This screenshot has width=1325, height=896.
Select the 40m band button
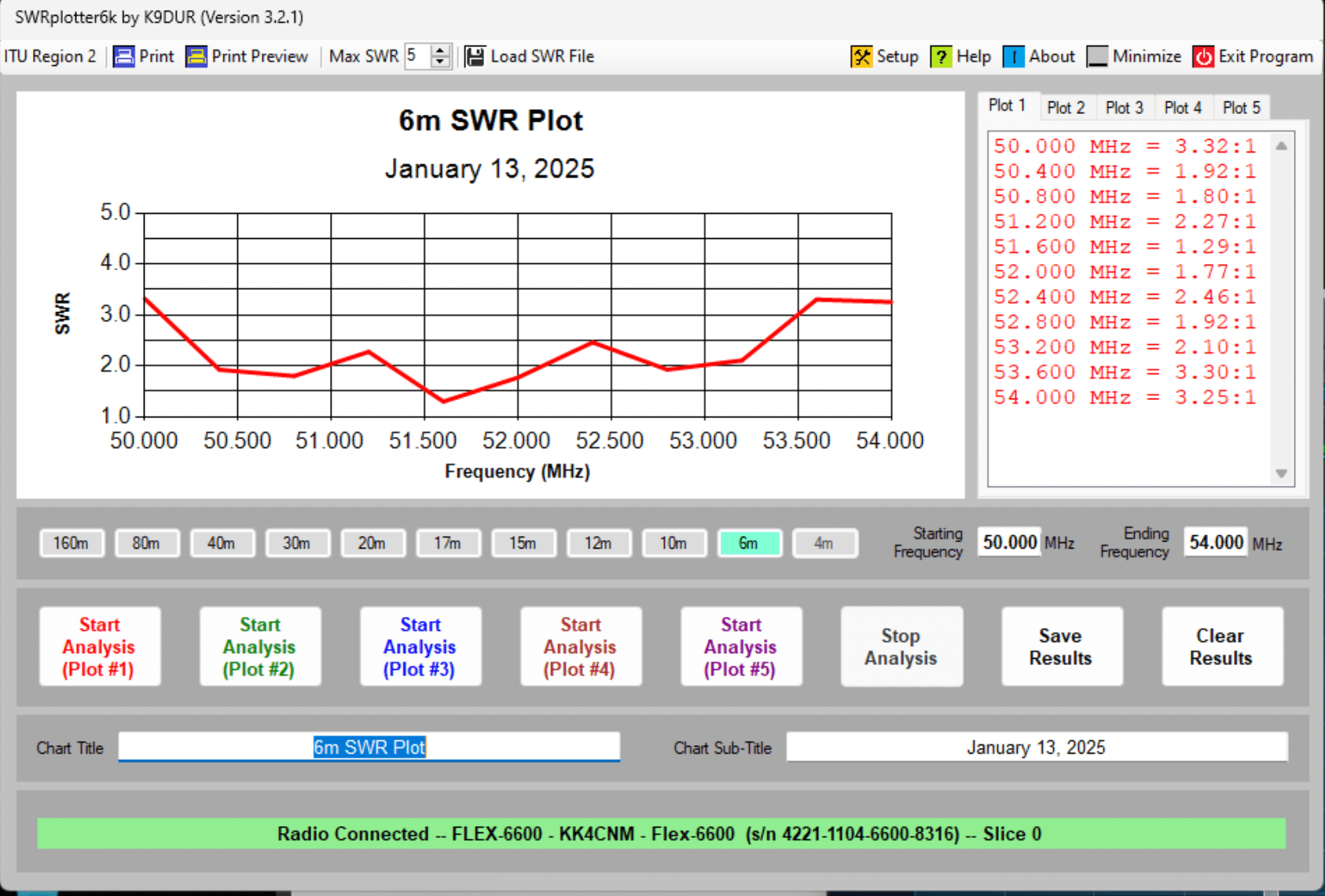point(222,543)
